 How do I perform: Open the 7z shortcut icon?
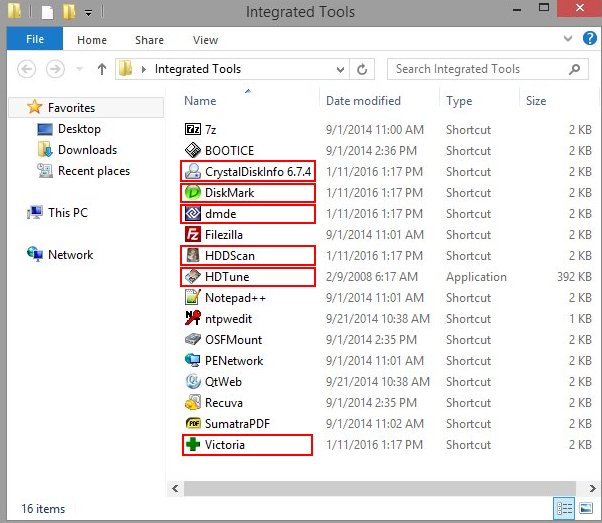pos(192,129)
